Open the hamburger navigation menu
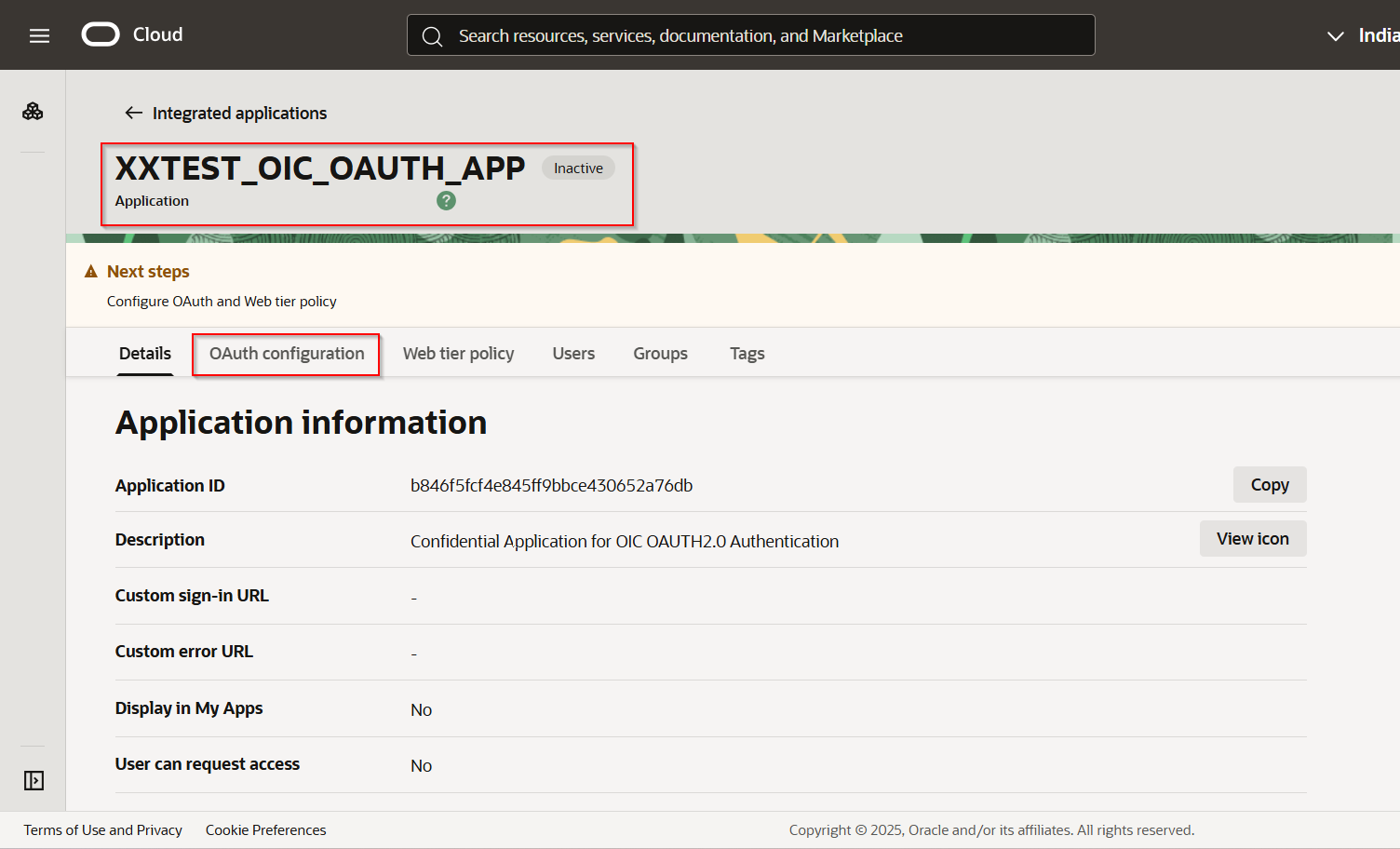The height and width of the screenshot is (849, 1400). (39, 35)
